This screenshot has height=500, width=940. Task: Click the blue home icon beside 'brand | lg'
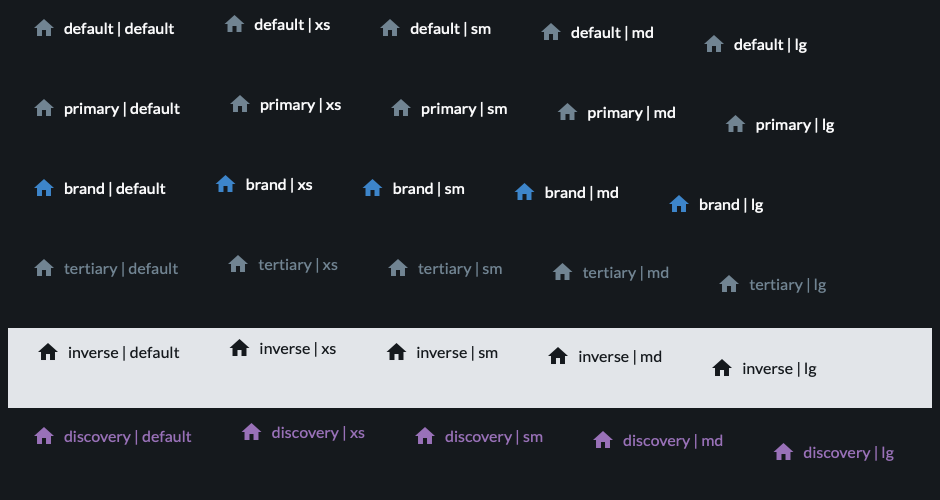point(679,204)
